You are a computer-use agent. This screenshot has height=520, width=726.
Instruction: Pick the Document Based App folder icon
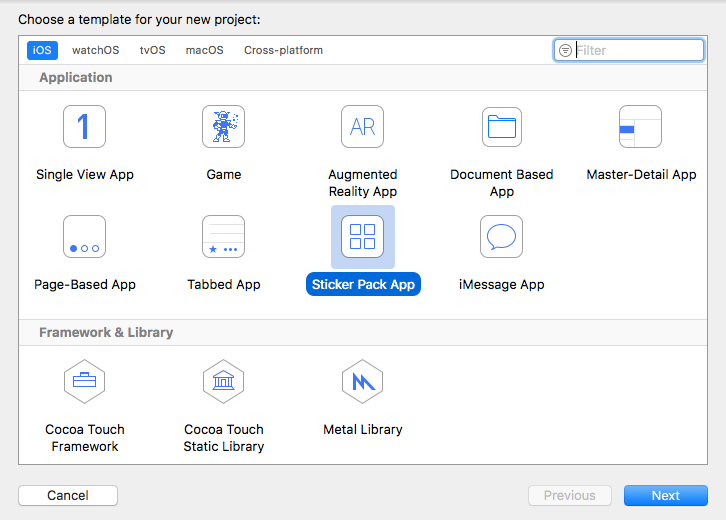[502, 126]
